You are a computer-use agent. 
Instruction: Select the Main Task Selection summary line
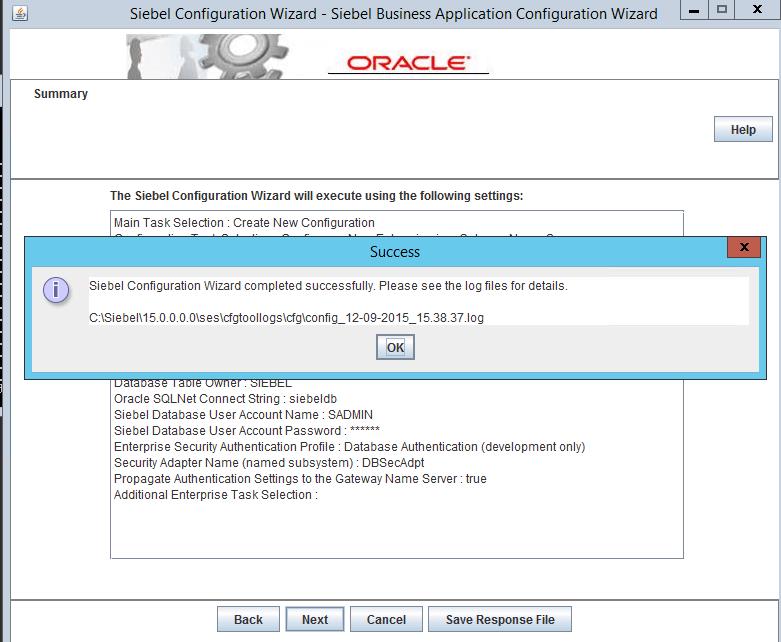pos(244,223)
